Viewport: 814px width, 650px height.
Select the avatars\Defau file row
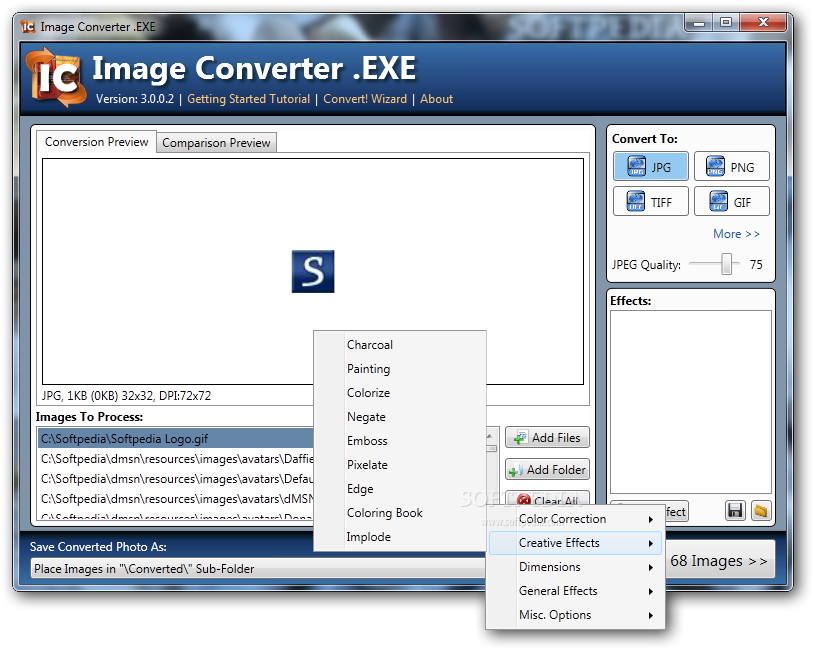[177, 479]
